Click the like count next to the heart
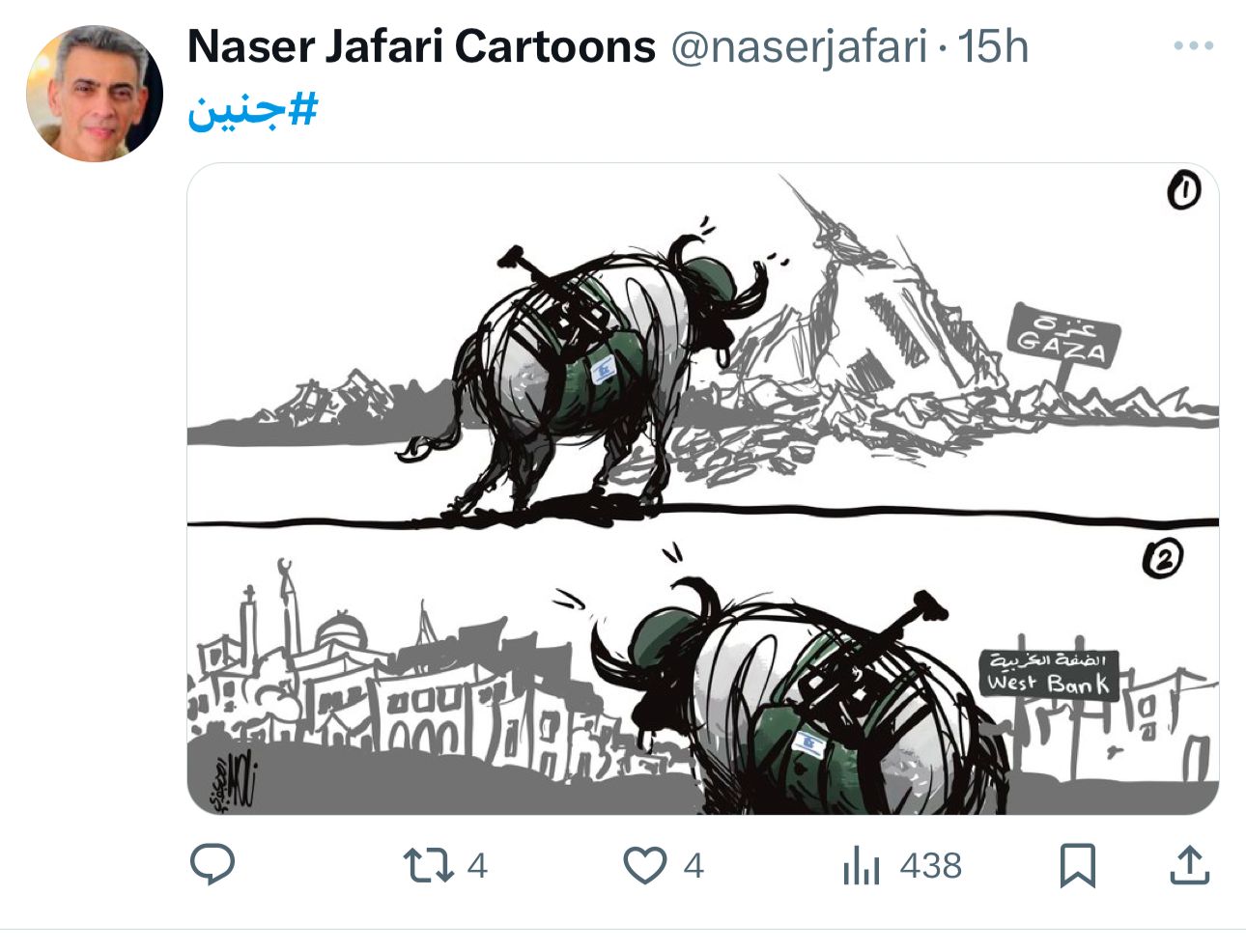The width and height of the screenshot is (1246, 952). pos(694,865)
